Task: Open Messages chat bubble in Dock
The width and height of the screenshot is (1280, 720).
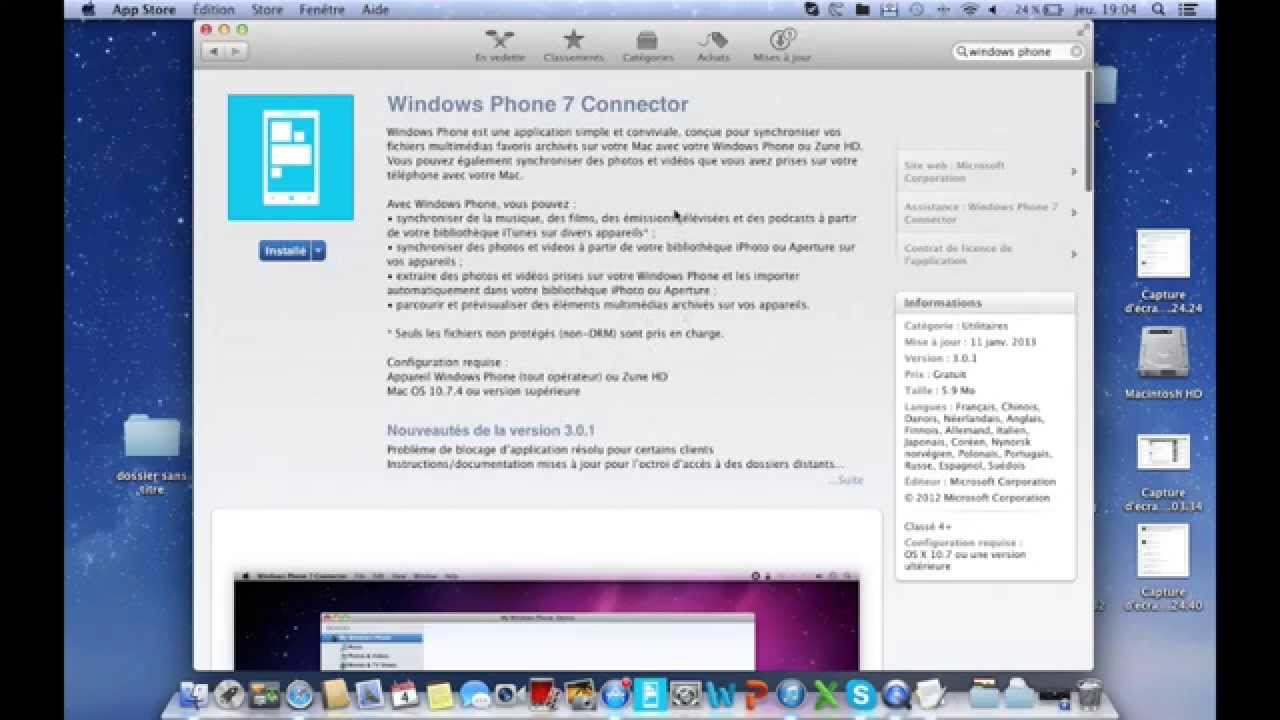Action: (475, 695)
